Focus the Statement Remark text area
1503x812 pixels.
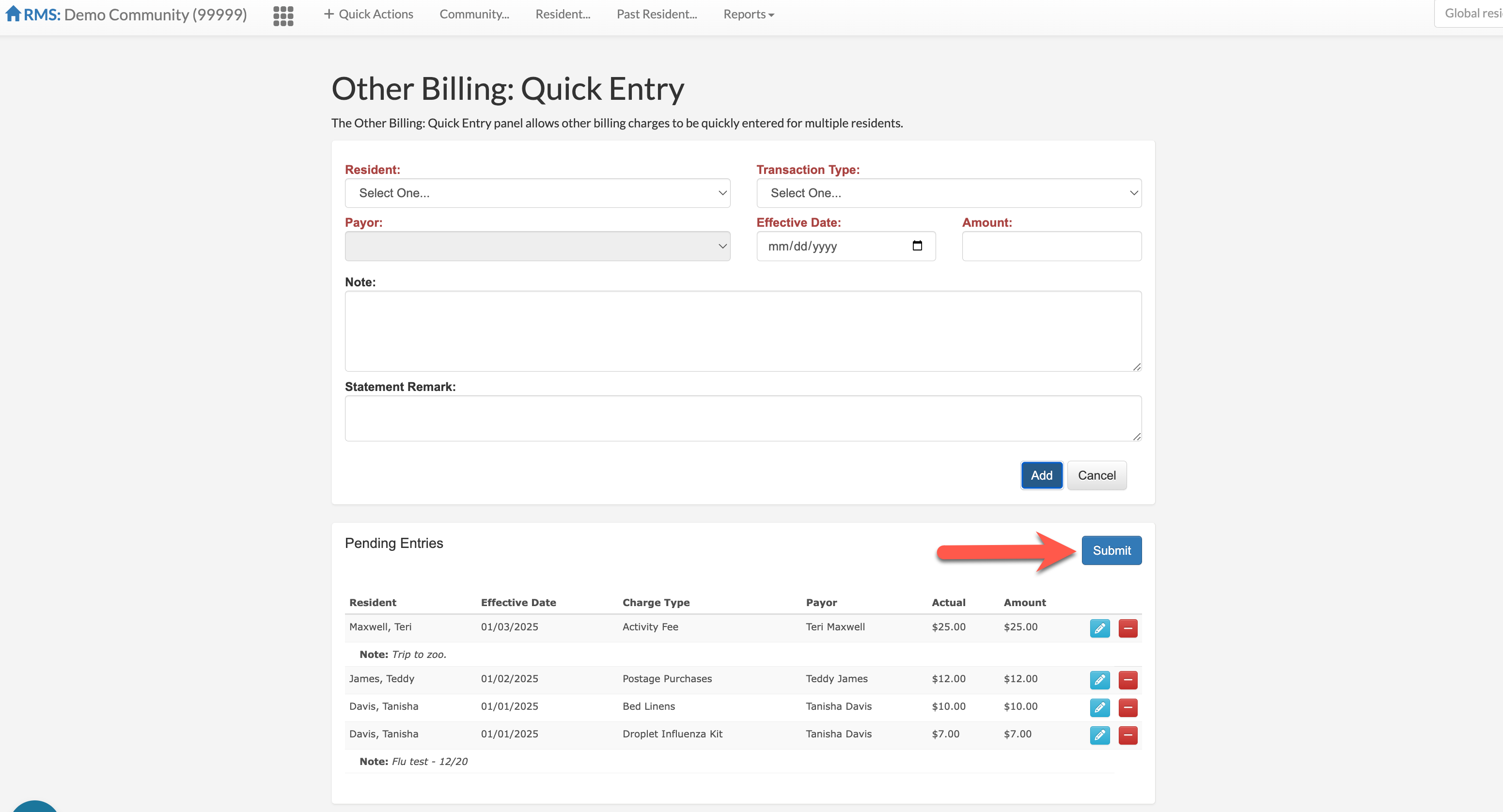click(x=742, y=418)
